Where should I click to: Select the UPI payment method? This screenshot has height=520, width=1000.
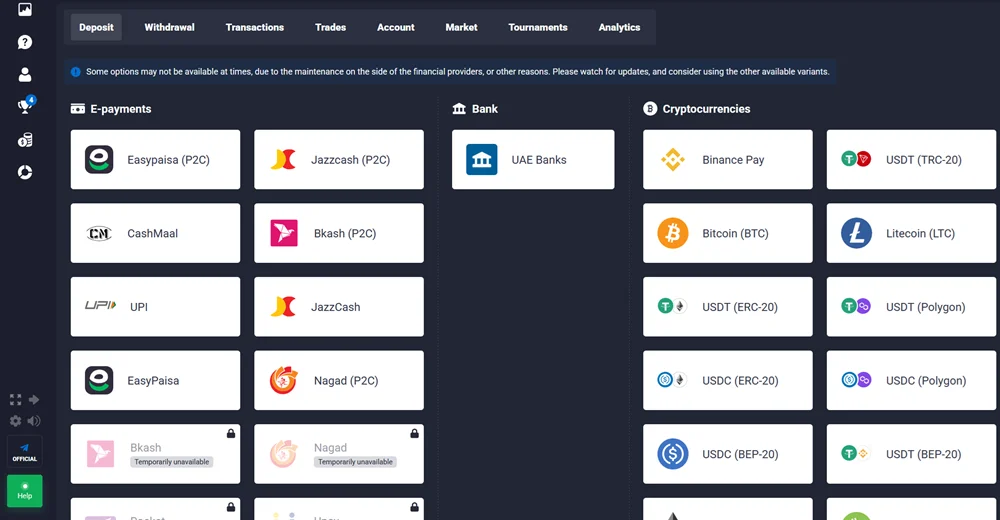point(156,307)
